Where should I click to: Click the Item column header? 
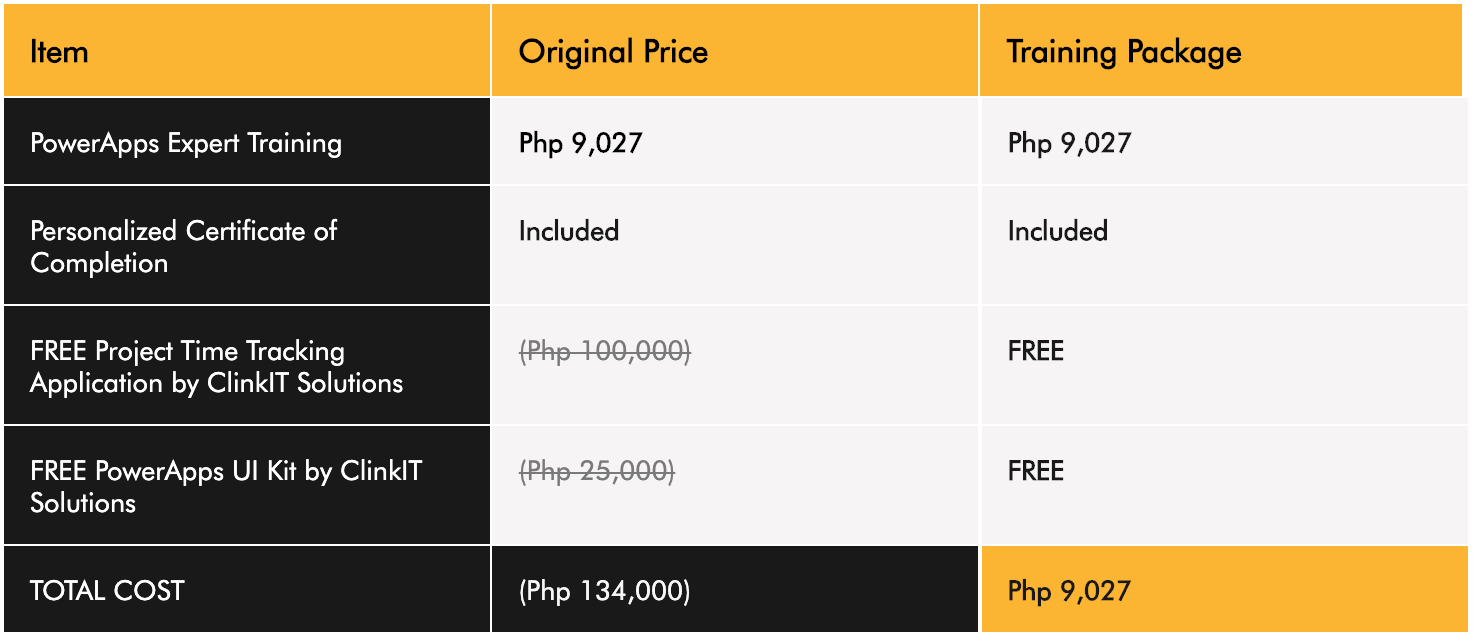point(247,51)
